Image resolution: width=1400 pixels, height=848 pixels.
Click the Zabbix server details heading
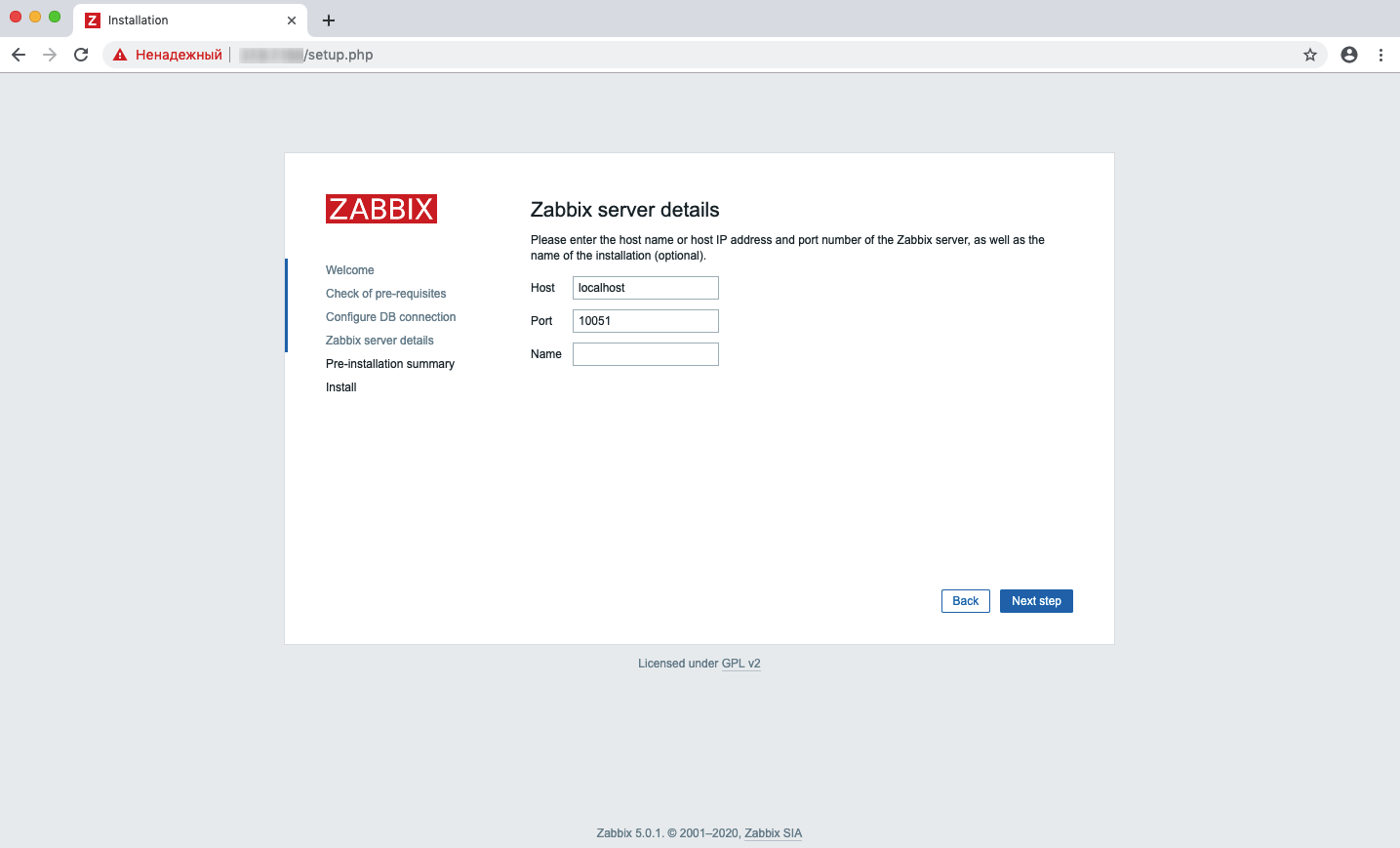(624, 210)
